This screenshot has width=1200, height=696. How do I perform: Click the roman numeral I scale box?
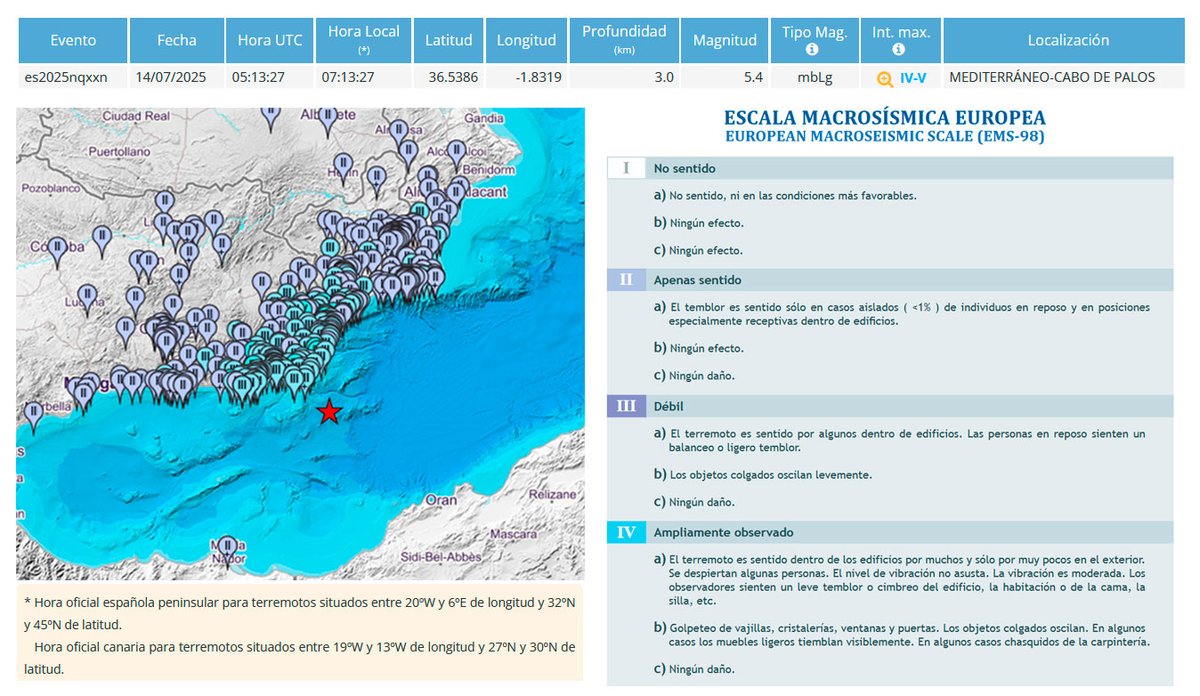626,168
